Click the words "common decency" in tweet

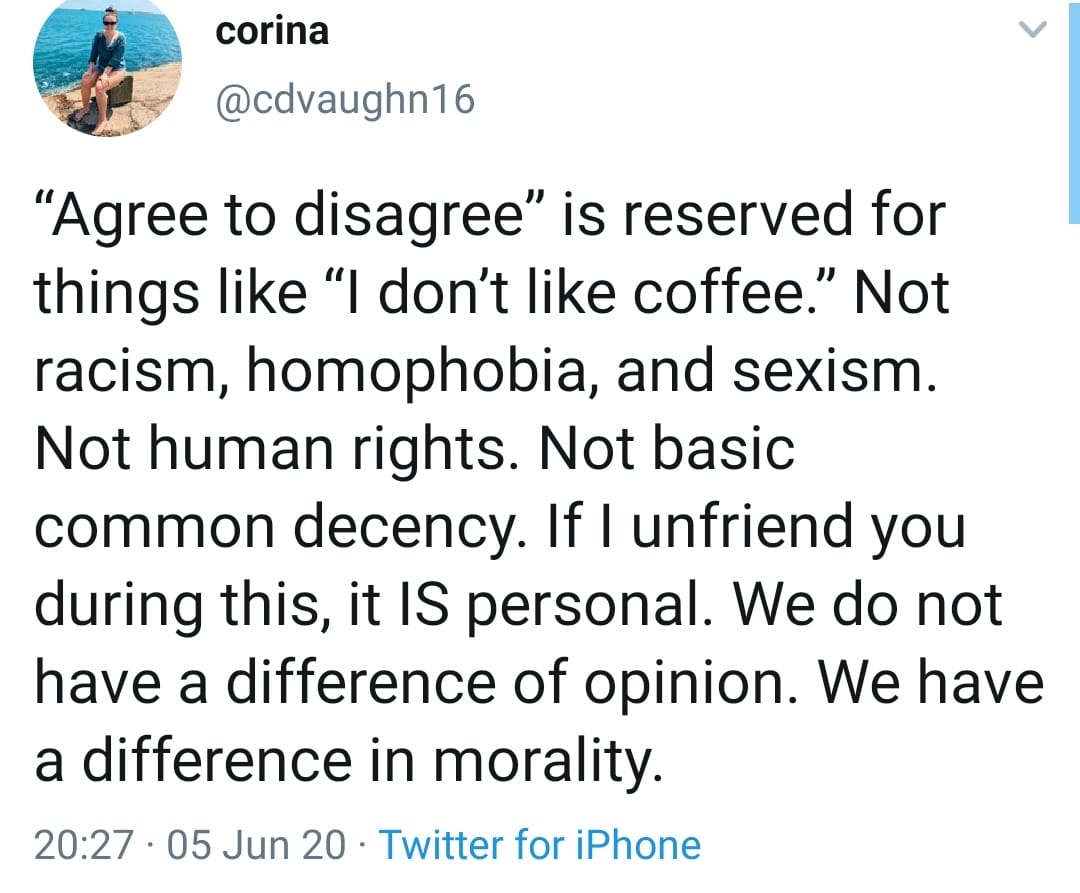273,527
